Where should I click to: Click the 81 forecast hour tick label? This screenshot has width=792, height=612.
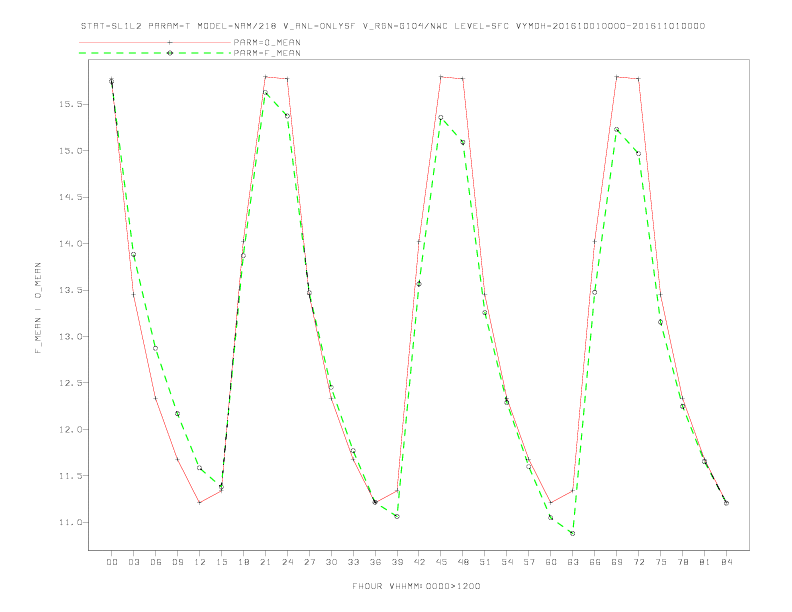point(705,562)
